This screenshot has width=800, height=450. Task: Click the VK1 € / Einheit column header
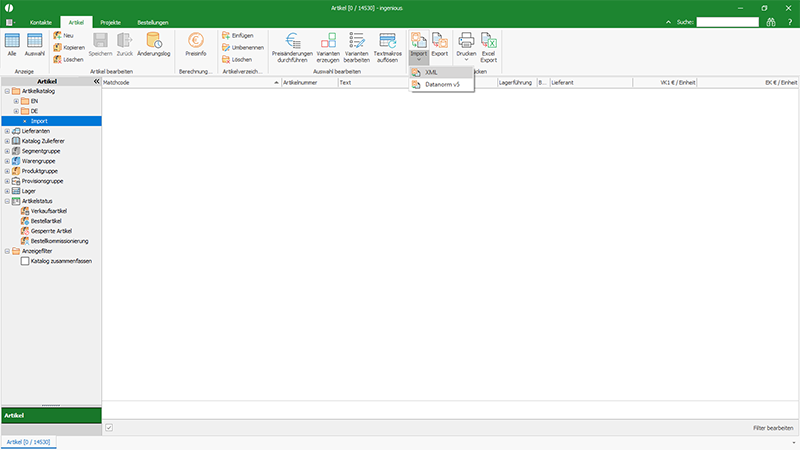(665, 82)
